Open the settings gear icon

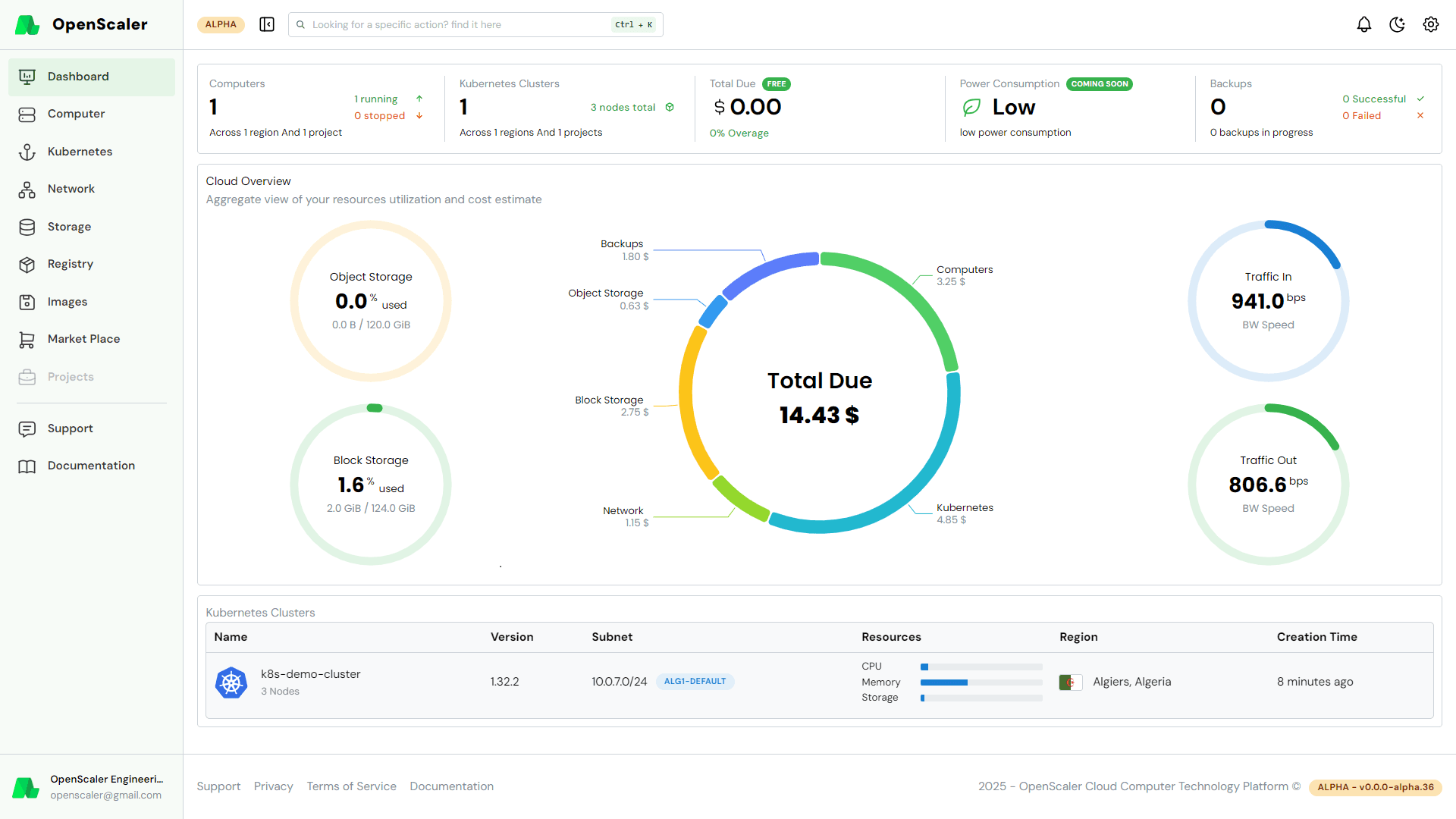pos(1430,24)
